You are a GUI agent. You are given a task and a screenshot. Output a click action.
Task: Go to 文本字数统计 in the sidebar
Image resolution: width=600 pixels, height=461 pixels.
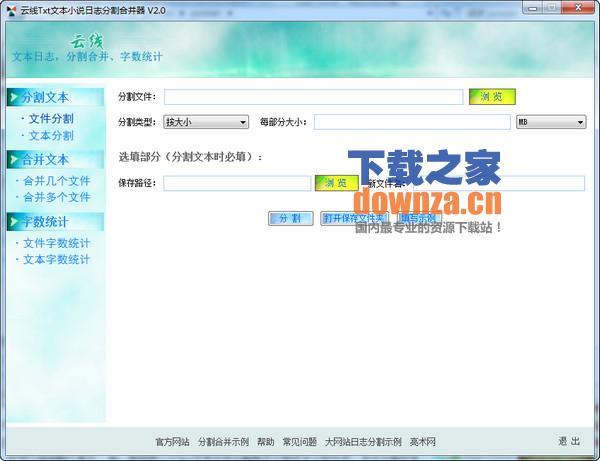pyautogui.click(x=57, y=259)
